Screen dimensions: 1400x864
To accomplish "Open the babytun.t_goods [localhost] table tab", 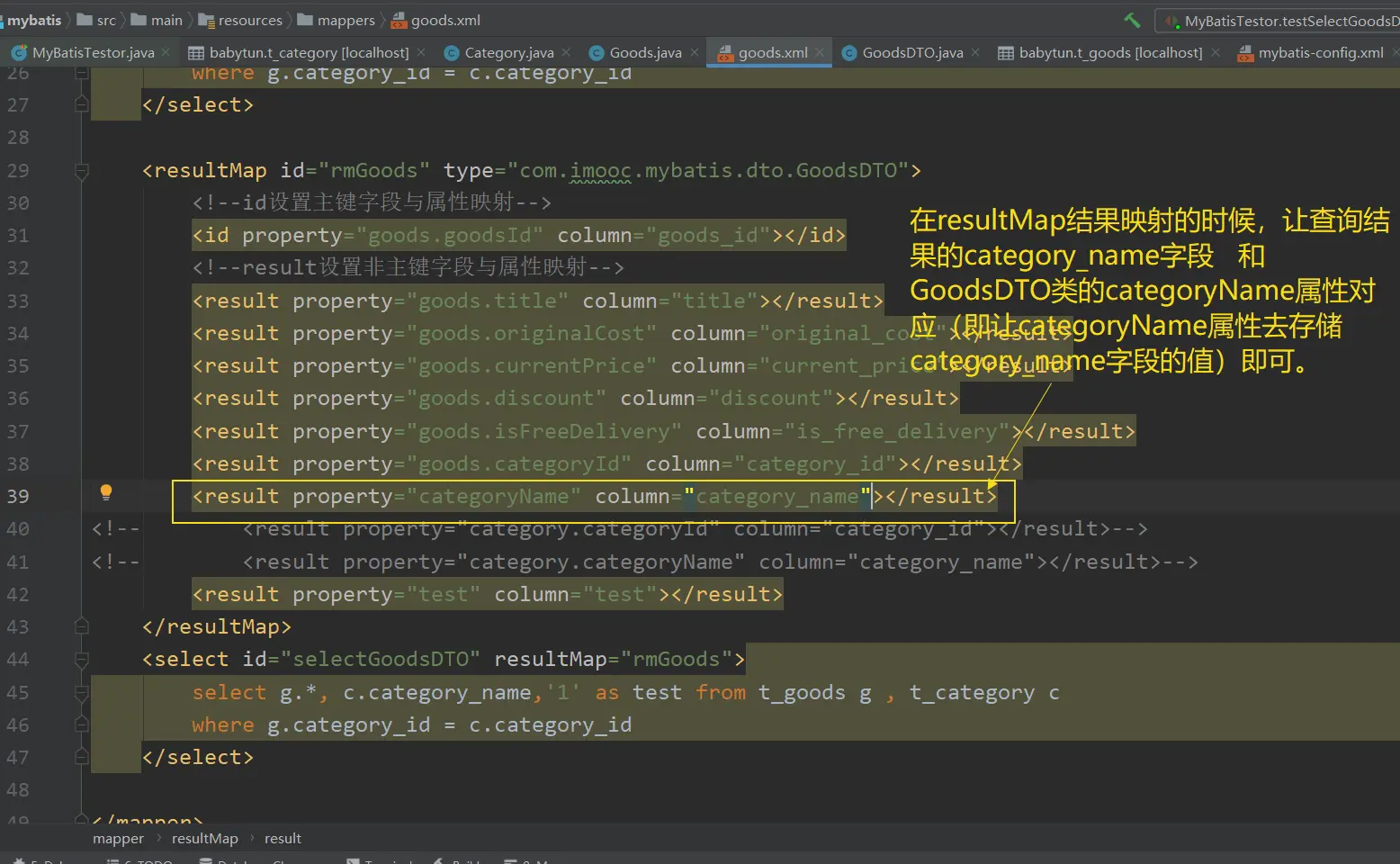I will 1109,52.
